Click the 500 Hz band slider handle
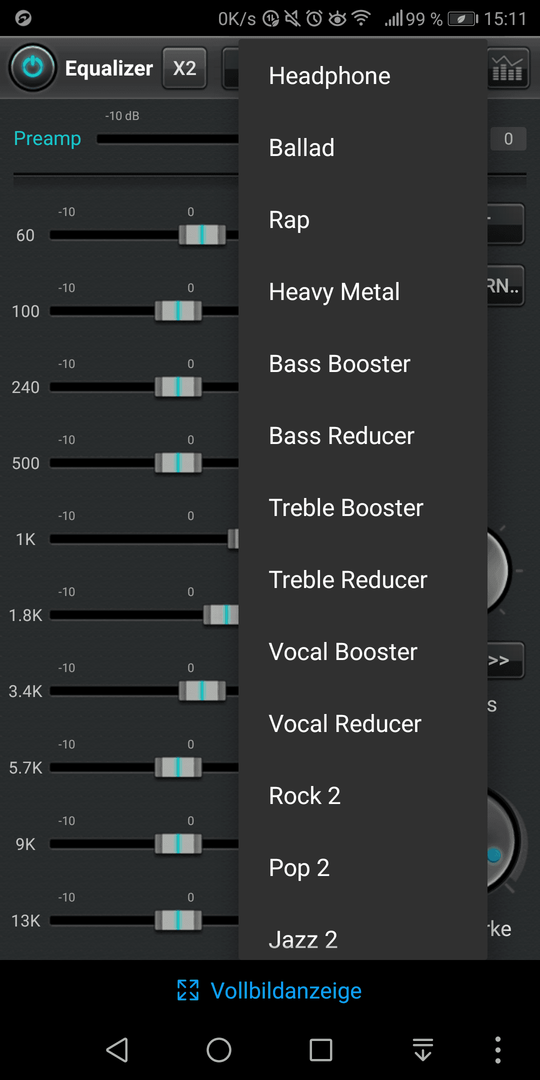Screen dimensions: 540x1080 pos(178,462)
